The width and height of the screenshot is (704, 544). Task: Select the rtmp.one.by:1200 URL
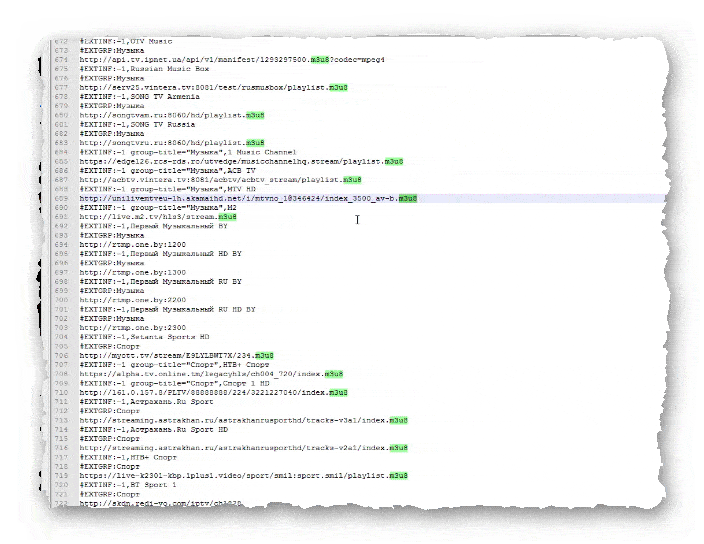tap(132, 245)
